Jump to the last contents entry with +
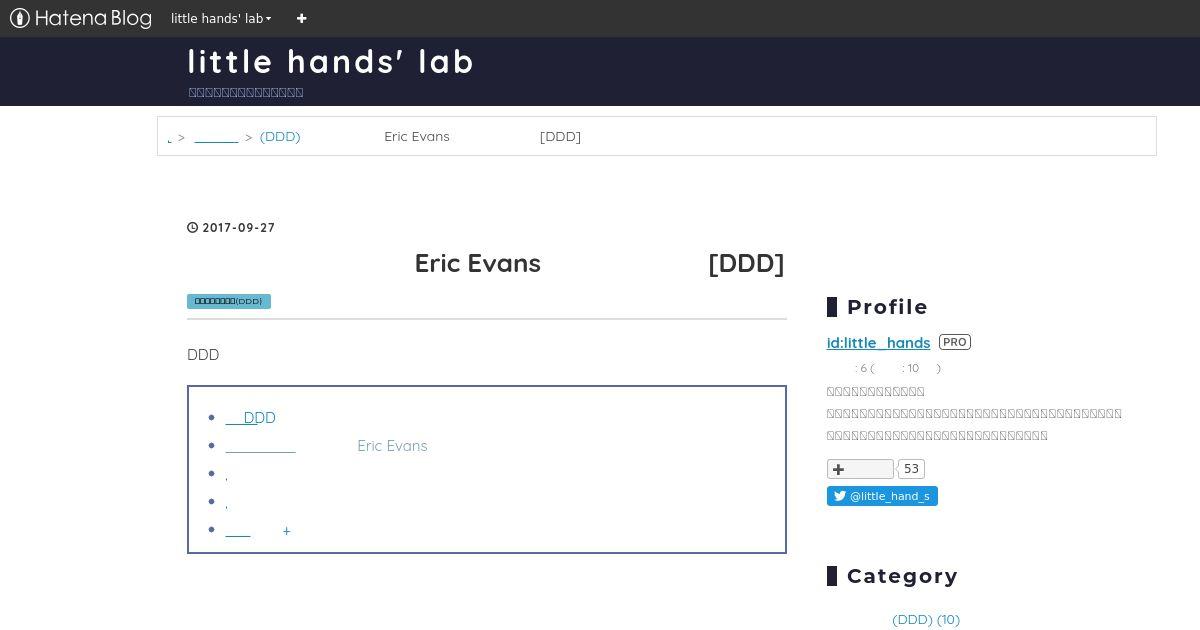This screenshot has width=1200, height=630. click(x=258, y=530)
